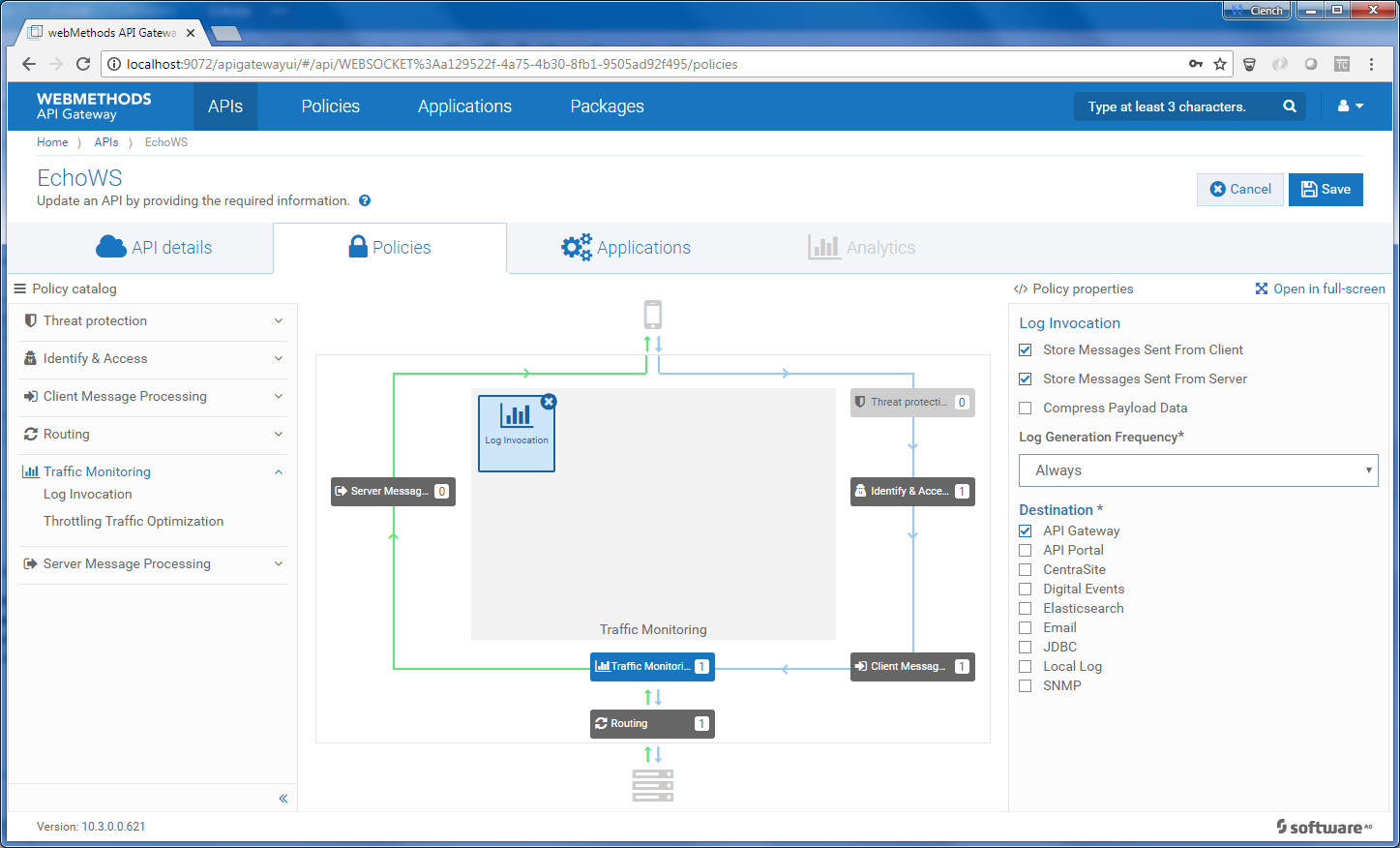The width and height of the screenshot is (1400, 848).
Task: Expand Threat protection catalog section
Action: click(153, 321)
